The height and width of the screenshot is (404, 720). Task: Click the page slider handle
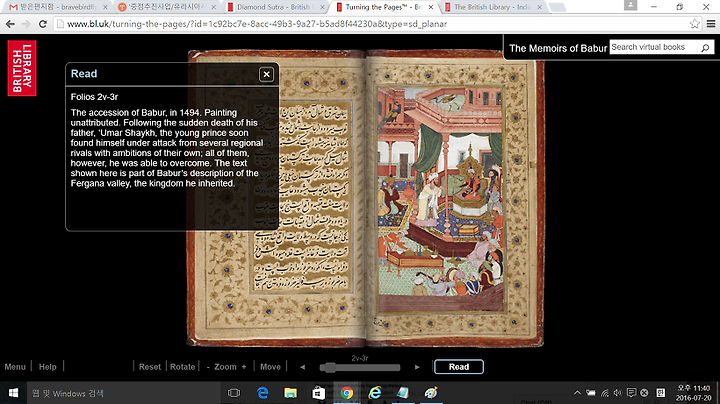point(329,367)
